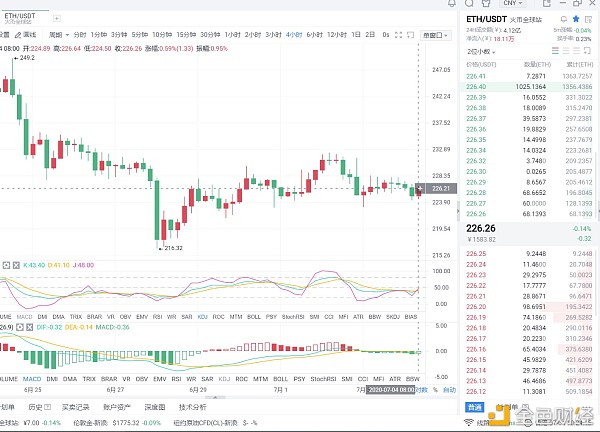Switch chart to 1分钟 interval
Screen dimensions: 600x432
tap(99, 35)
